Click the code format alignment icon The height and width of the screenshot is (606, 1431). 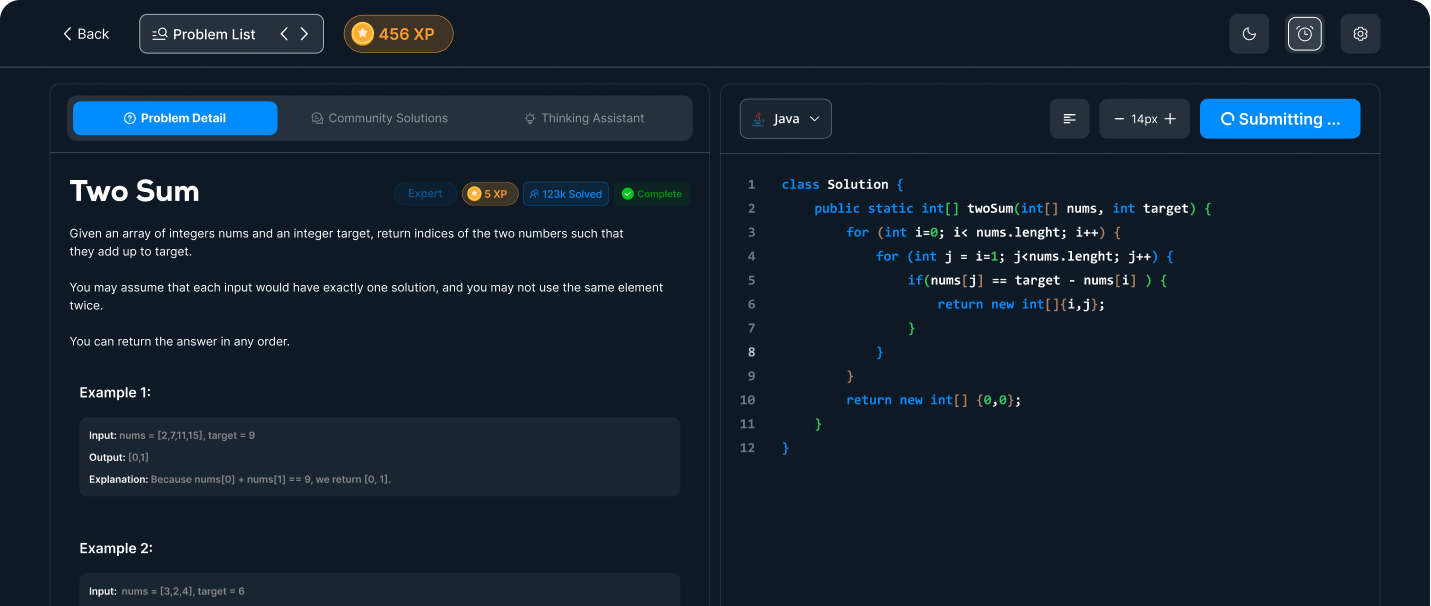click(x=1069, y=119)
